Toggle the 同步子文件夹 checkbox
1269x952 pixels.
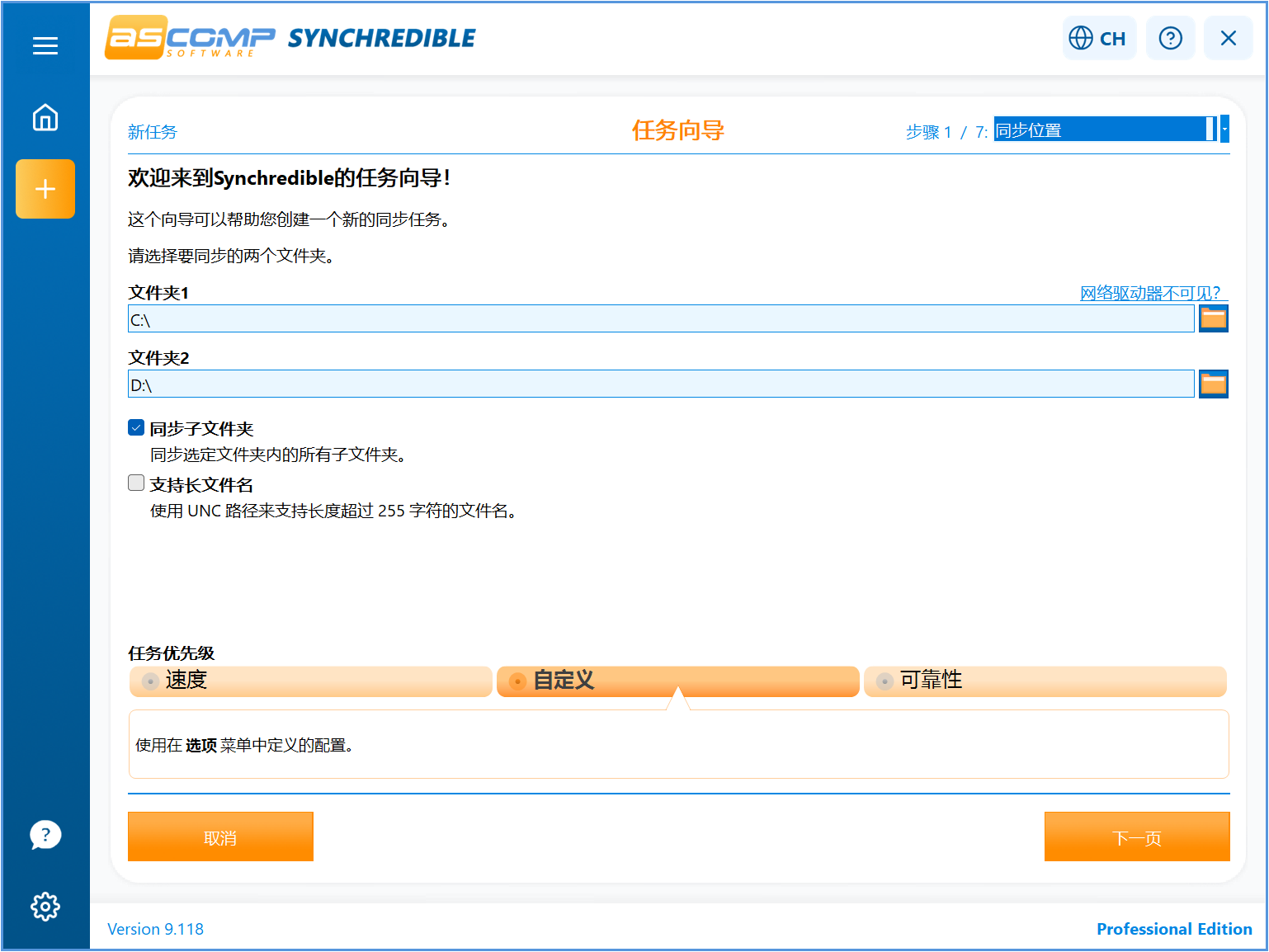136,427
